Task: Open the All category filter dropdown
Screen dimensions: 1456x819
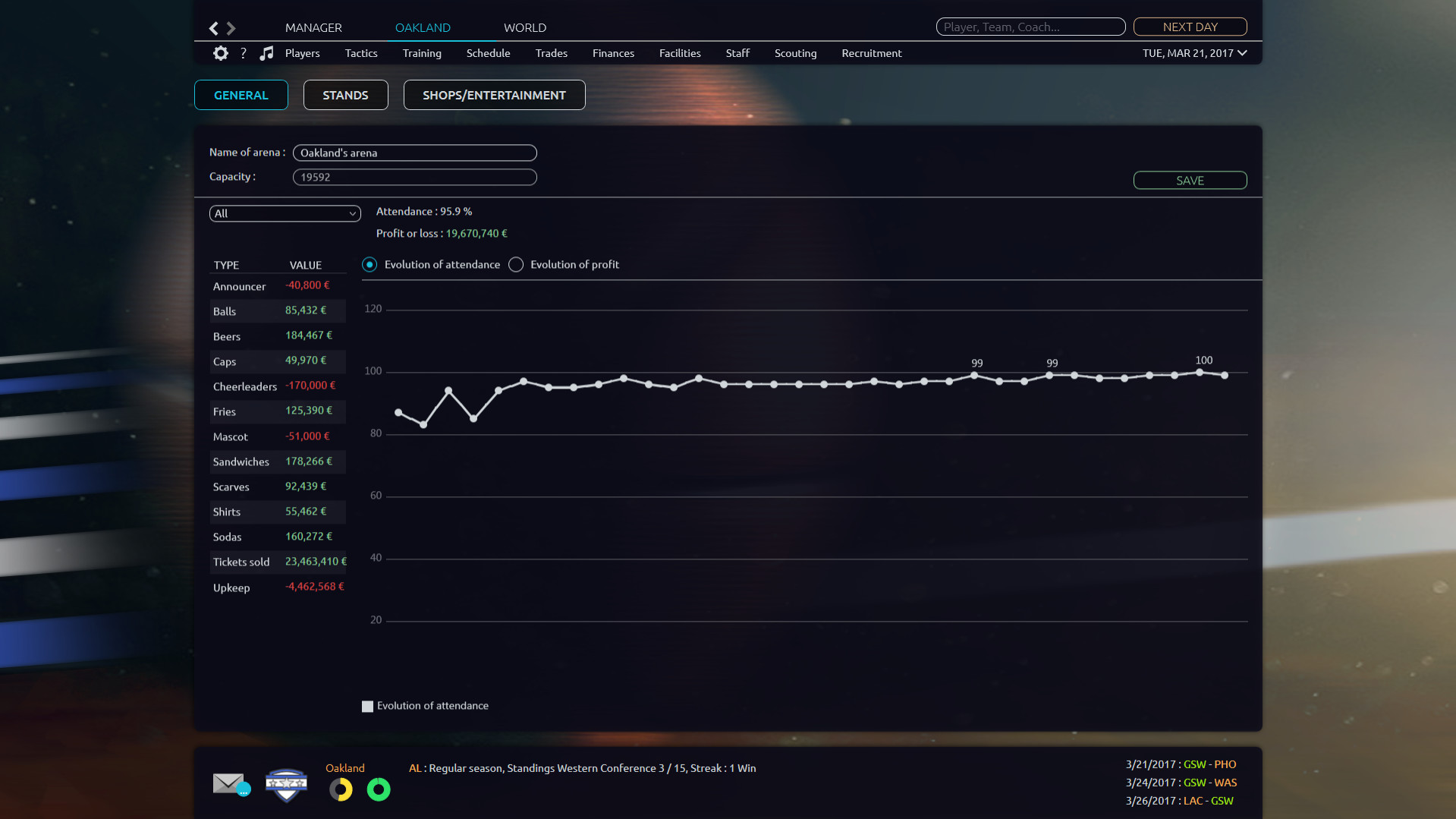Action: 285,213
